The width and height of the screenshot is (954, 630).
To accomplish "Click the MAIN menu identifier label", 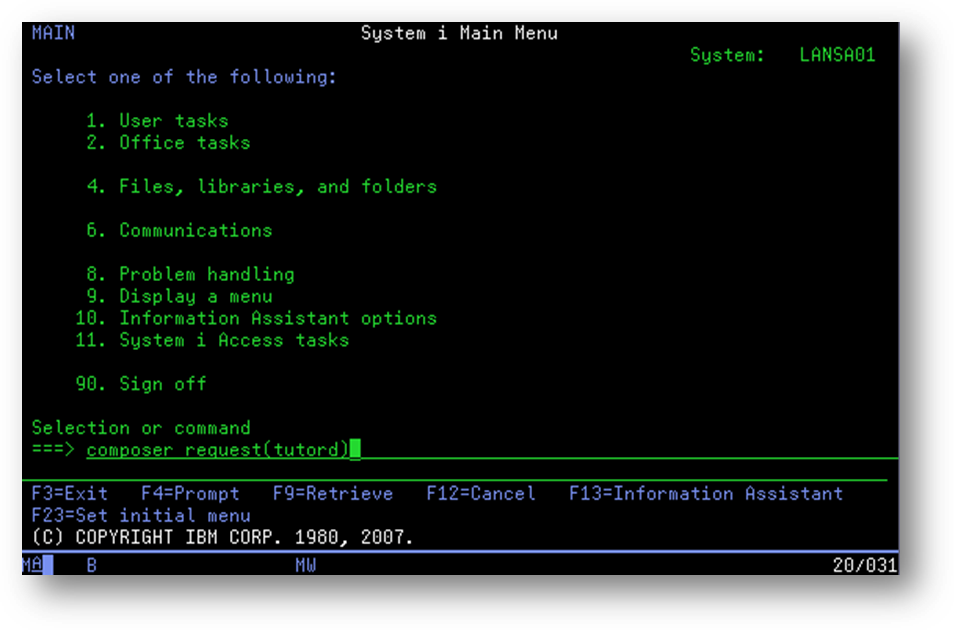I will (53, 33).
